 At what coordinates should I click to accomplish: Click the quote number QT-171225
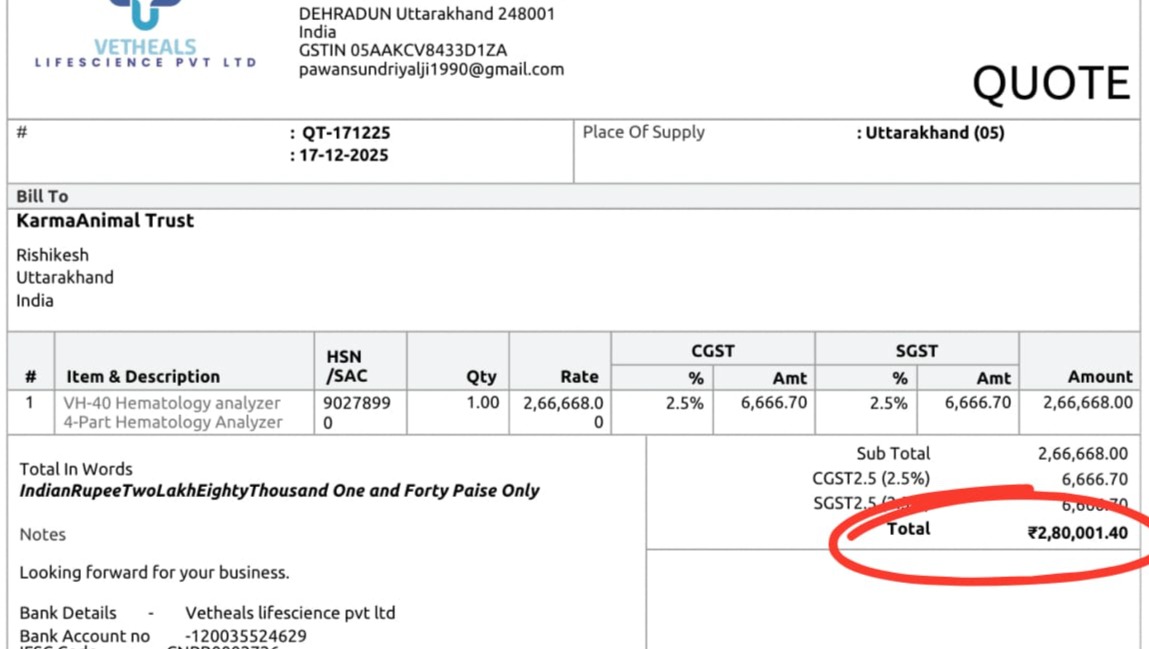coord(346,133)
